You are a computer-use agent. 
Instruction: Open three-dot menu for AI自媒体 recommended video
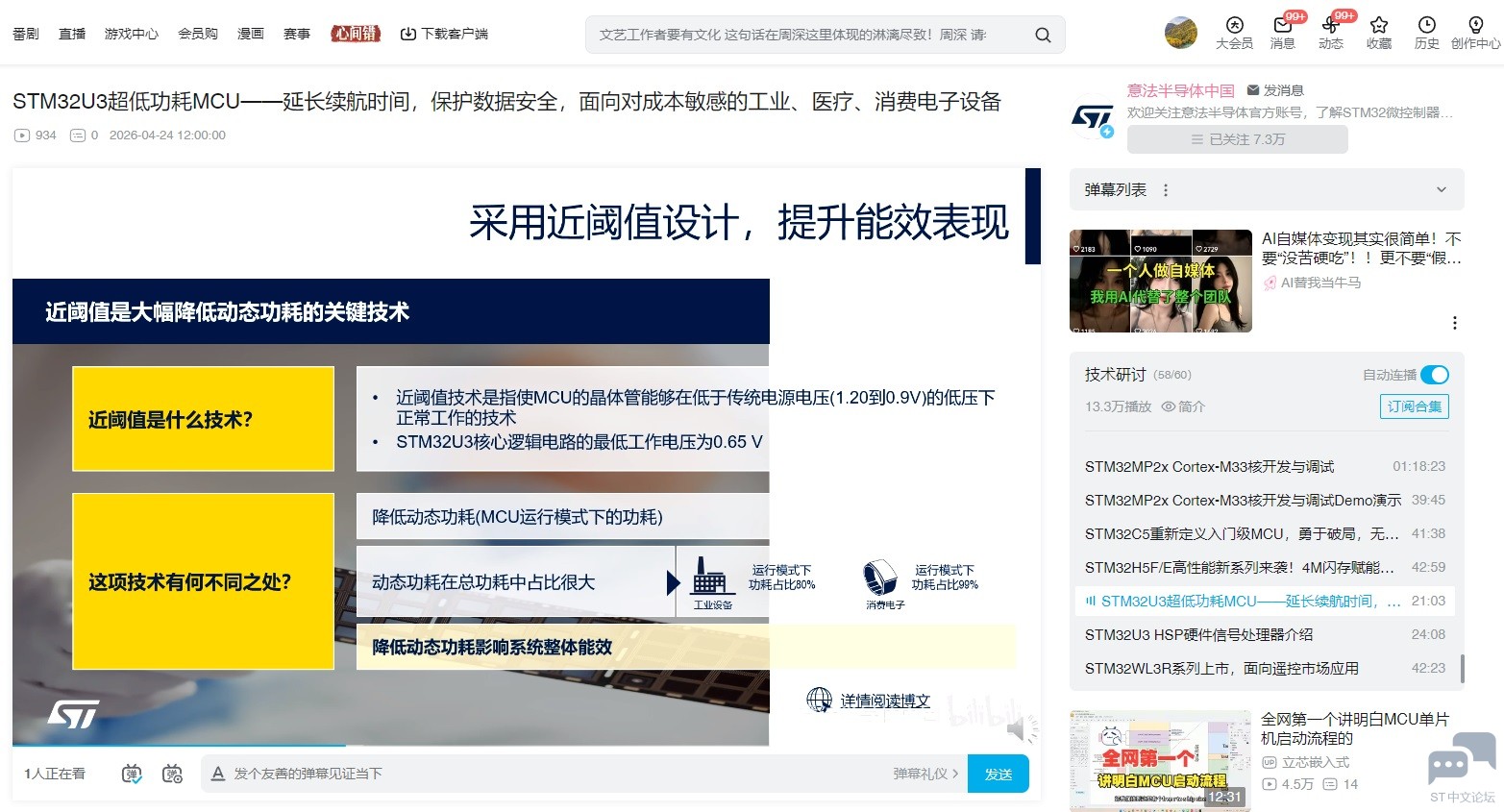[x=1455, y=323]
